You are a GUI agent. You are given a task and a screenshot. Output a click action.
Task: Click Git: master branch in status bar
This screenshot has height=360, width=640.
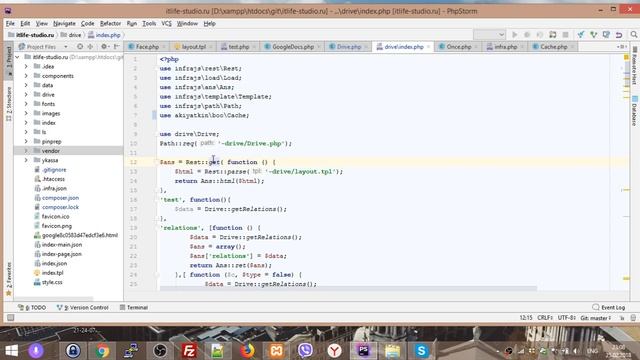(596, 318)
